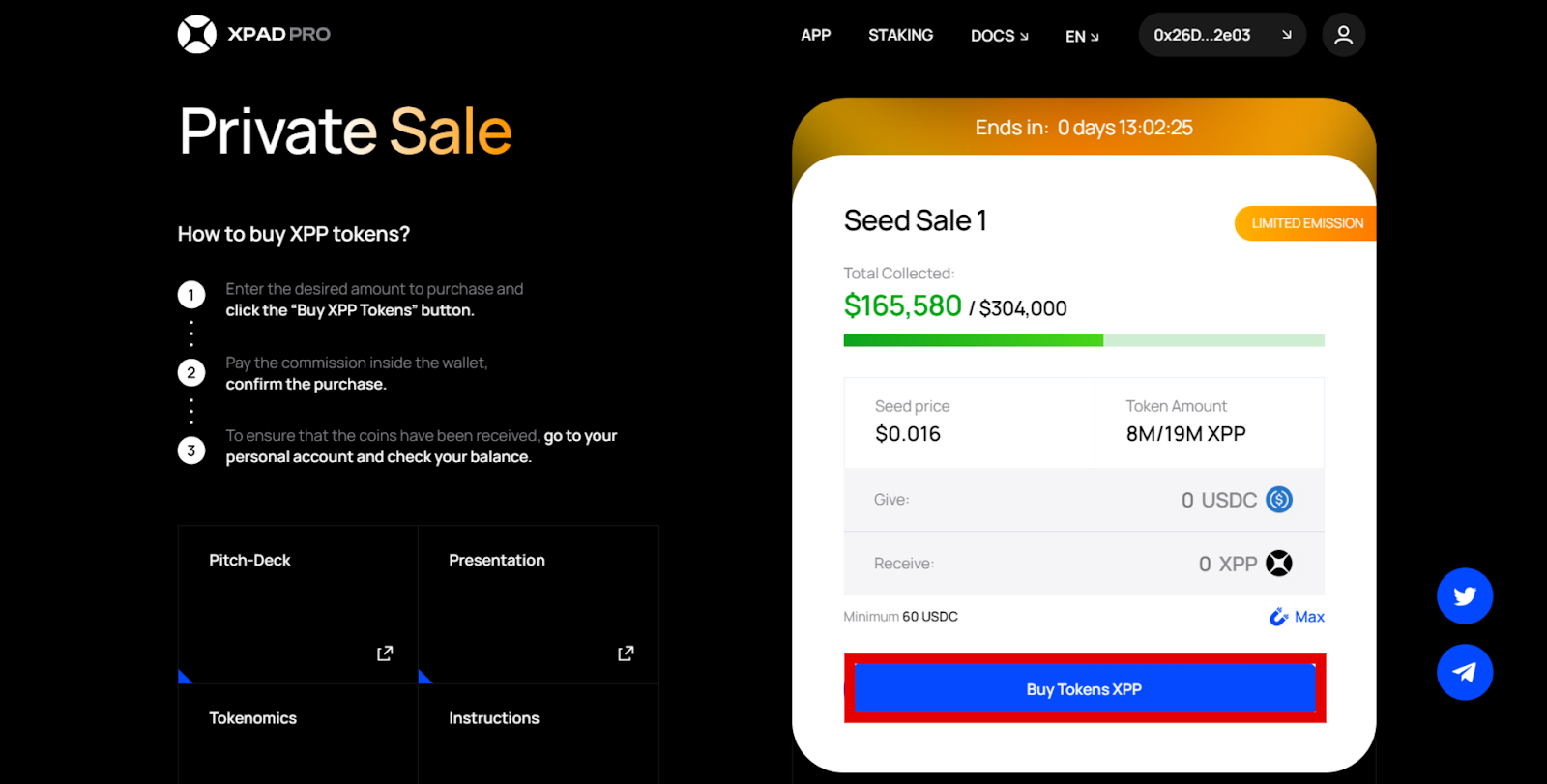Open the Presentation card
Viewport: 1547px width, 784px height.
[x=539, y=604]
